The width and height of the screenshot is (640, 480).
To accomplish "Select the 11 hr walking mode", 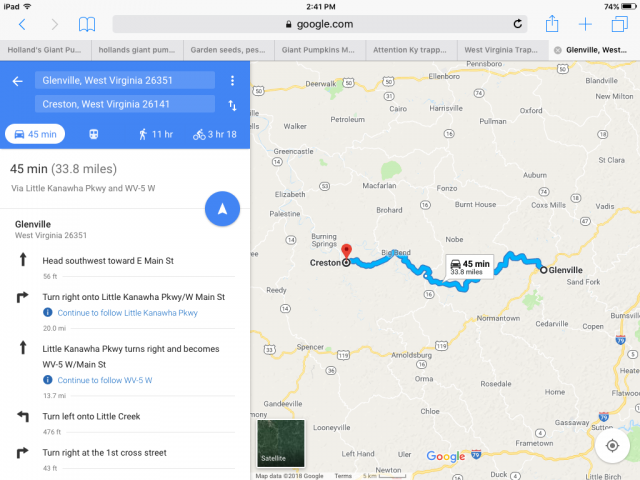I will (x=156, y=134).
